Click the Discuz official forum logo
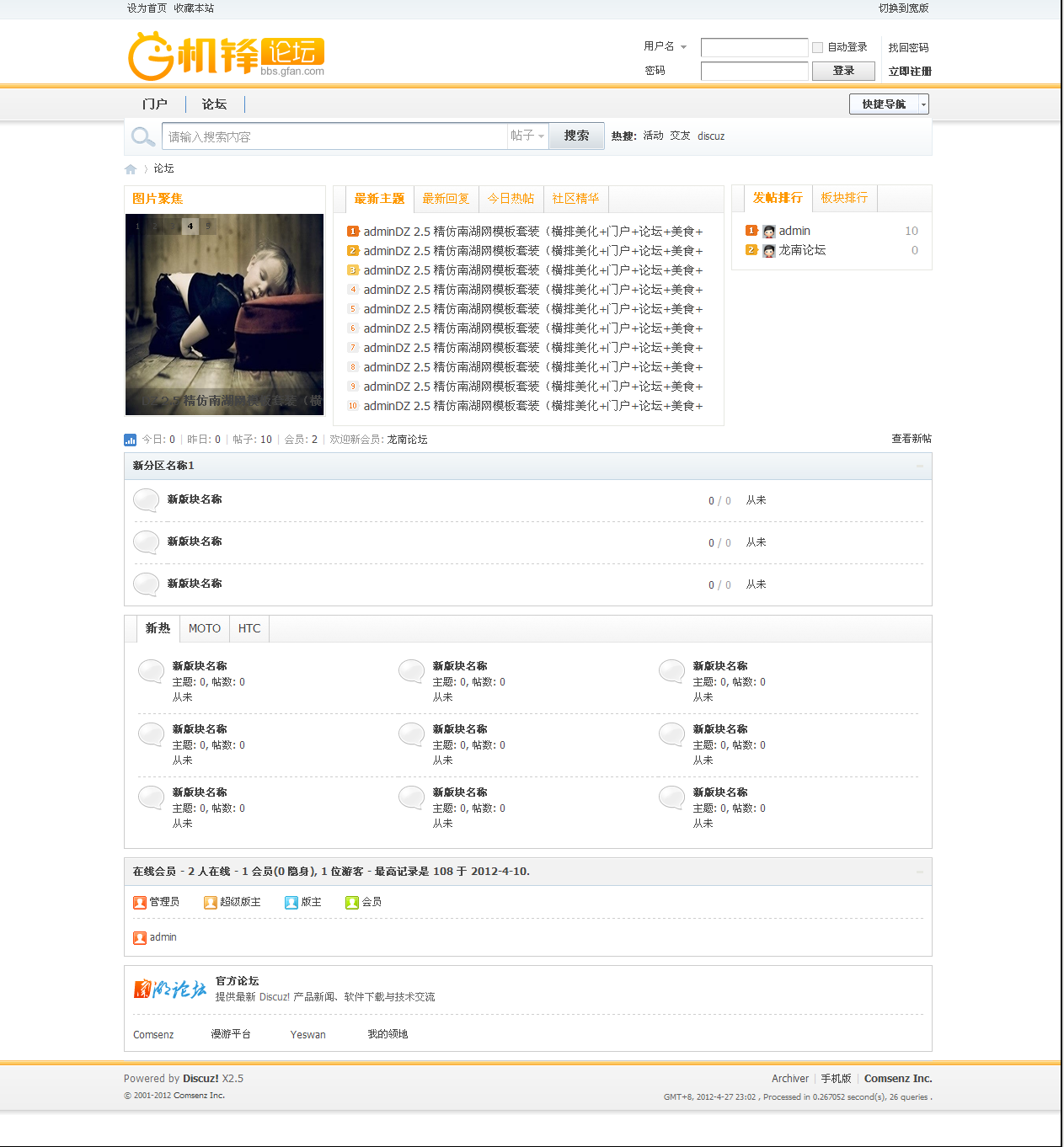The image size is (1064, 1147). pyautogui.click(x=168, y=990)
